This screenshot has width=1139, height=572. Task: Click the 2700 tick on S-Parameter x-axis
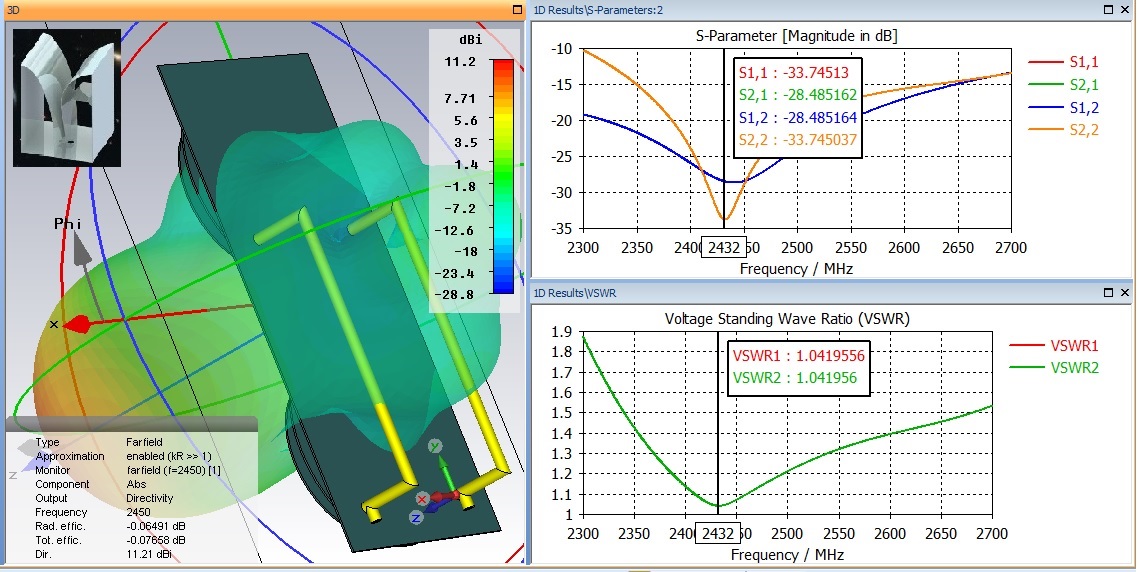click(x=1010, y=248)
